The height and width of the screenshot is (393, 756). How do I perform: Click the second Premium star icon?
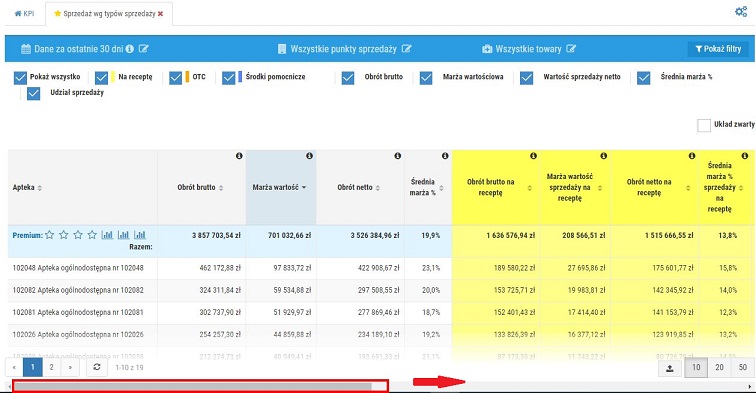[x=64, y=235]
